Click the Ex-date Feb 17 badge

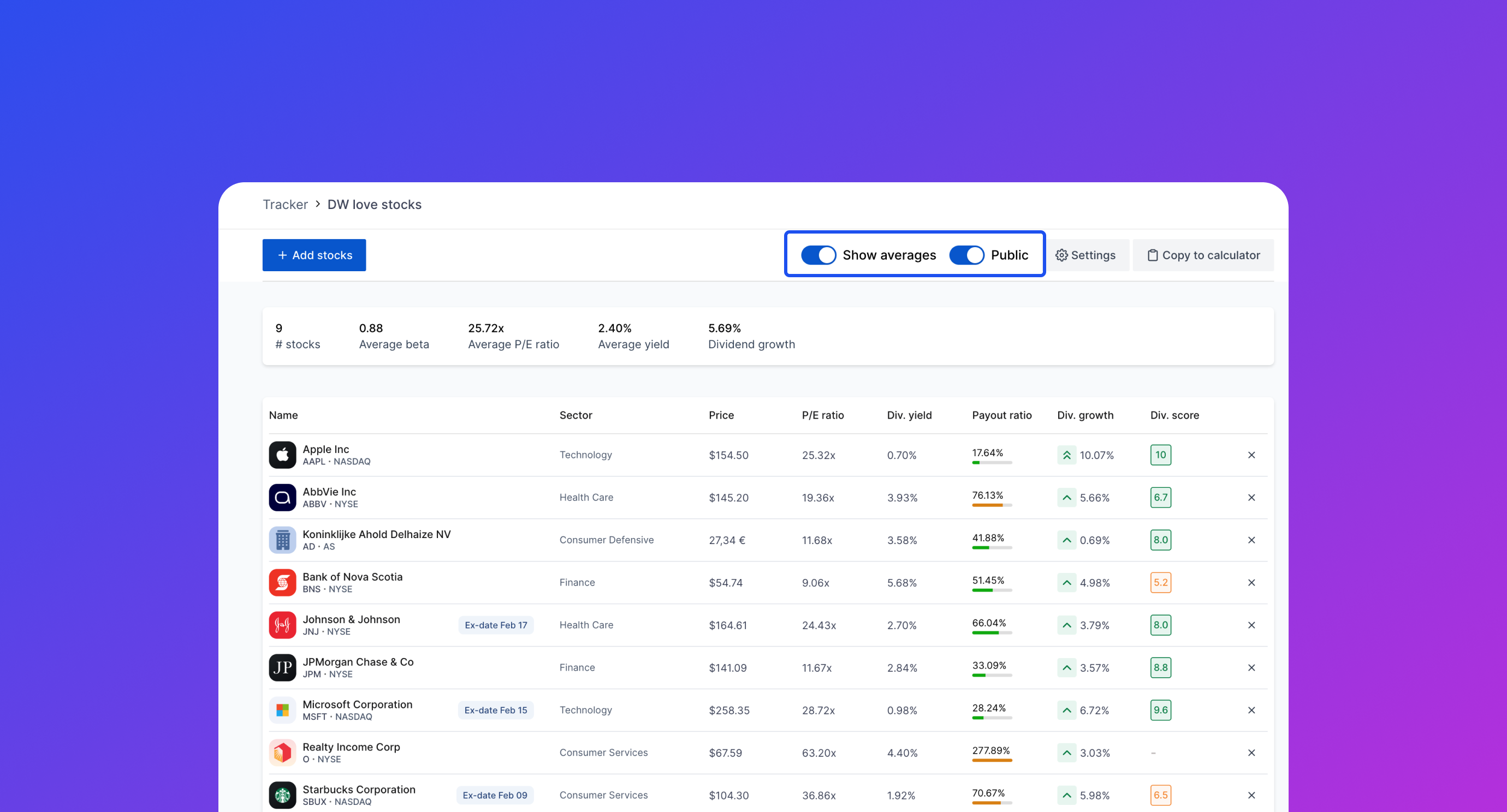click(x=496, y=625)
